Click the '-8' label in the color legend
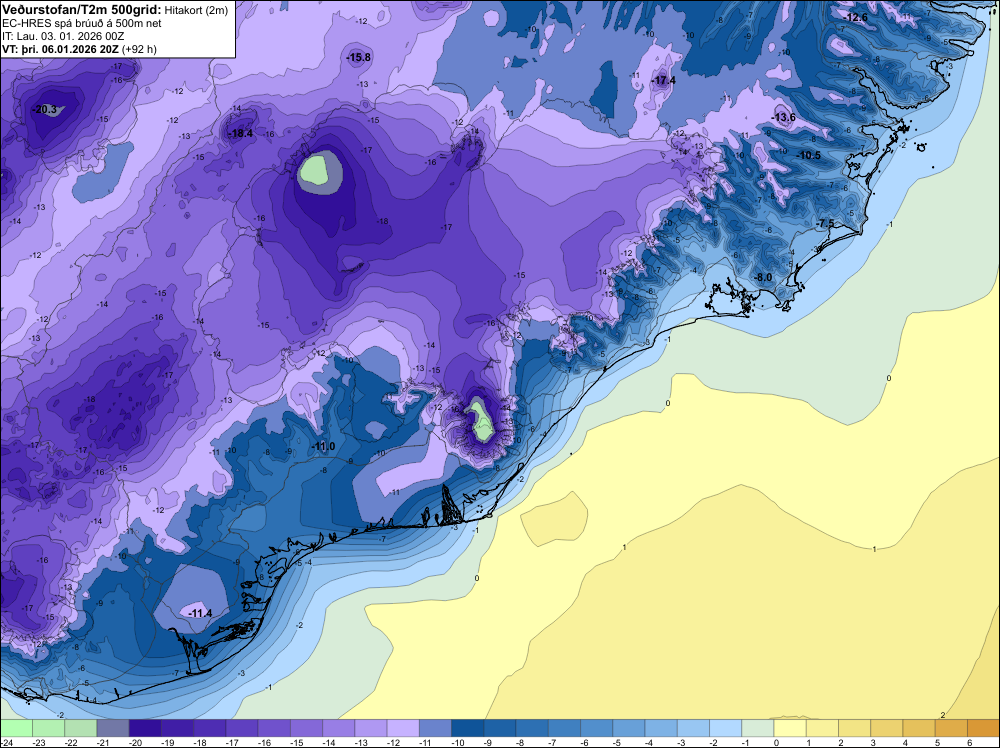Viewport: 1000px width, 748px height. click(522, 742)
